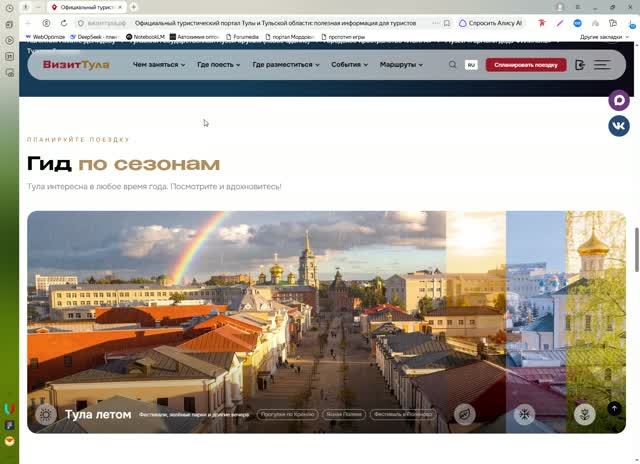
Task: Open the three-dots menu in address bar
Action: (x=436, y=23)
